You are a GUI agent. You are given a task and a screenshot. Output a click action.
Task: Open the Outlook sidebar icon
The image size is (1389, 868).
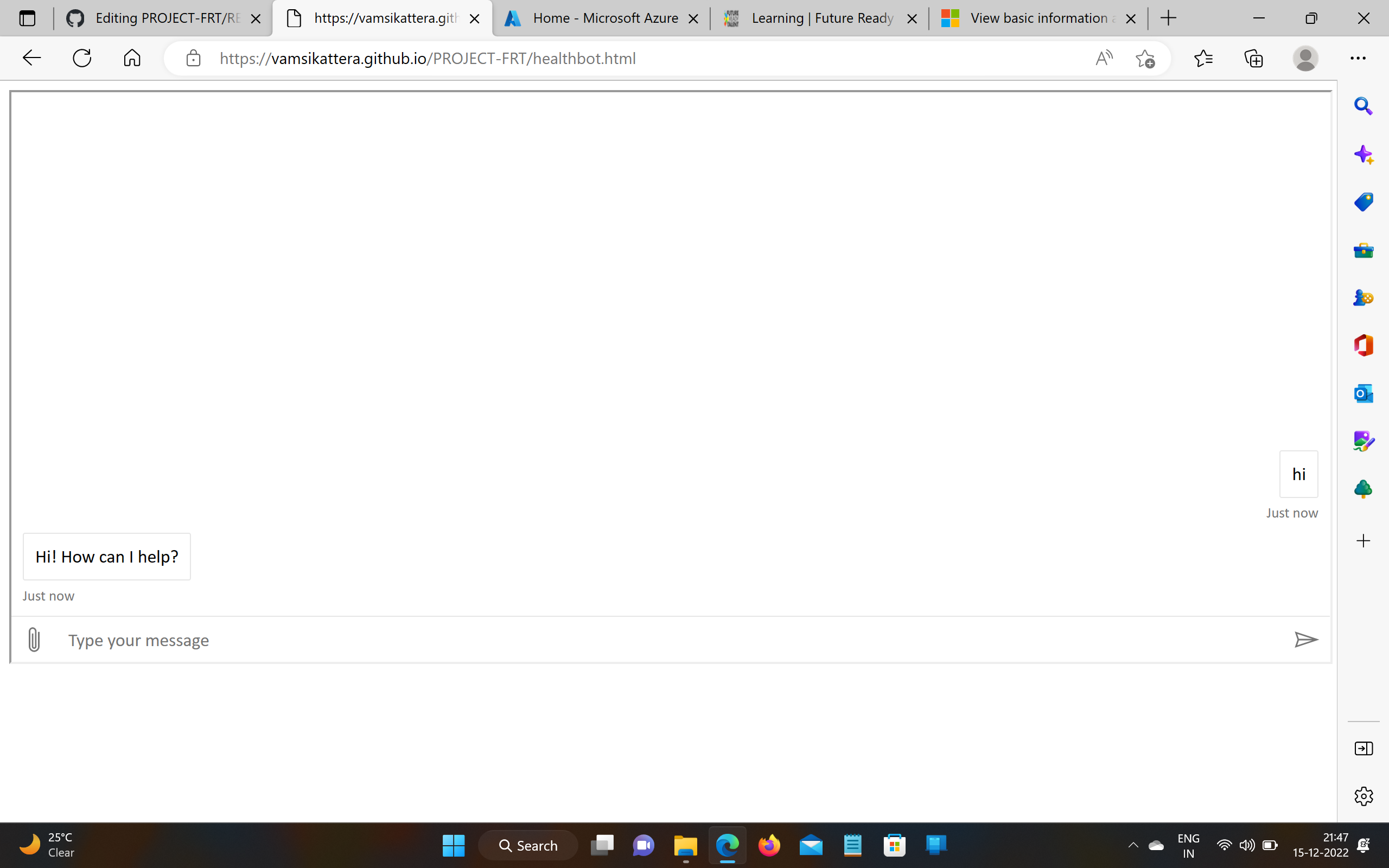[x=1363, y=394]
